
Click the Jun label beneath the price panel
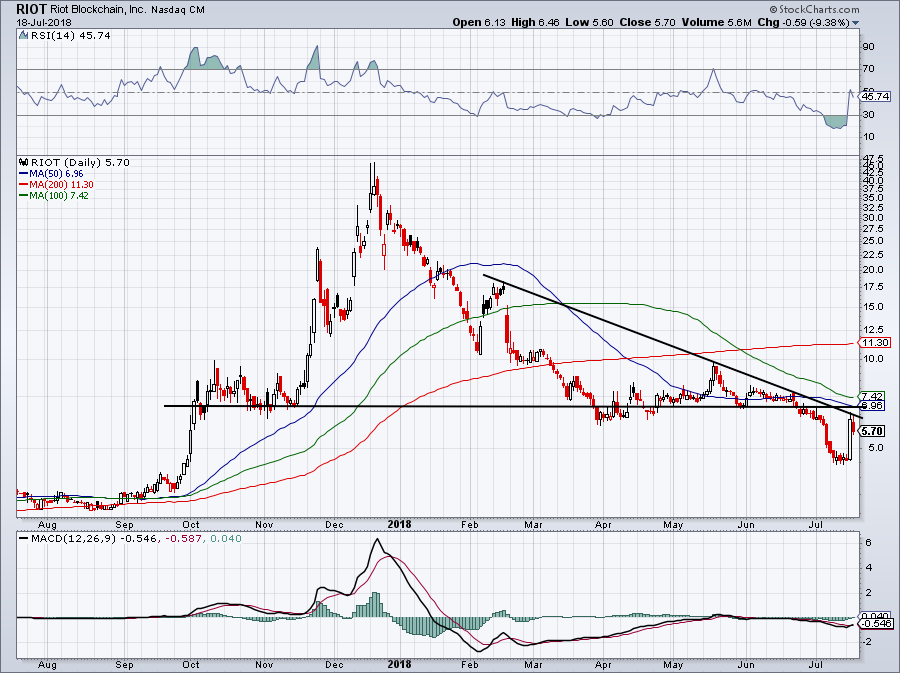[746, 525]
